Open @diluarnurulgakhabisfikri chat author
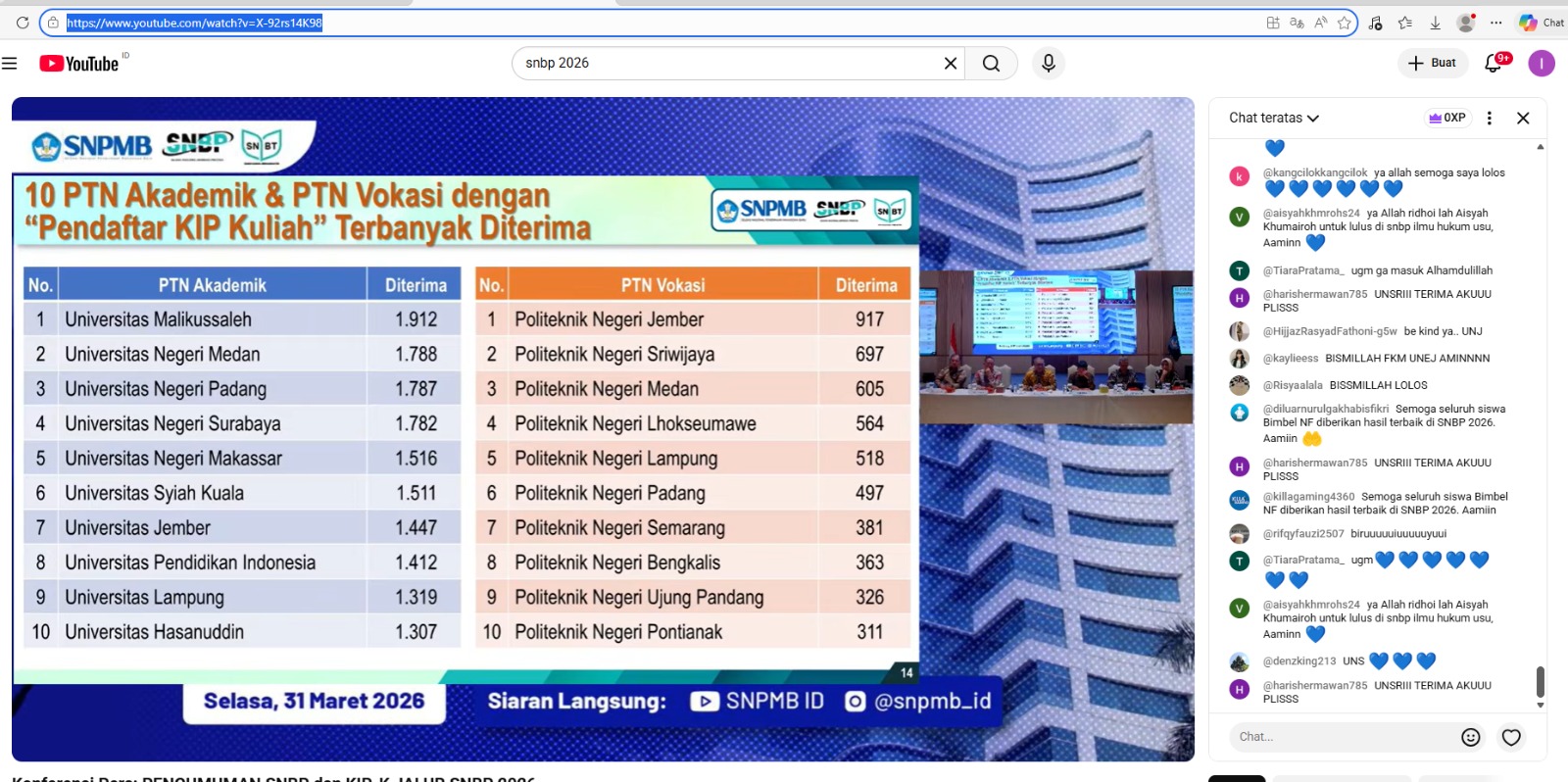This screenshot has width=1568, height=782. (1326, 409)
